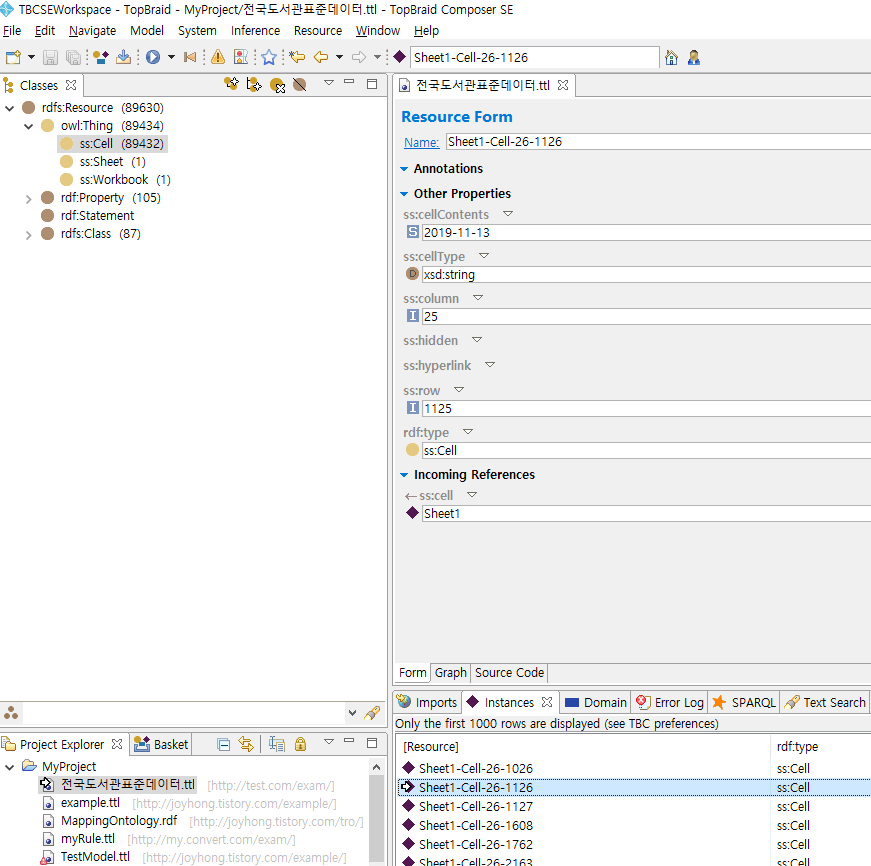Click the lock icon in Project Explorer

tap(301, 744)
